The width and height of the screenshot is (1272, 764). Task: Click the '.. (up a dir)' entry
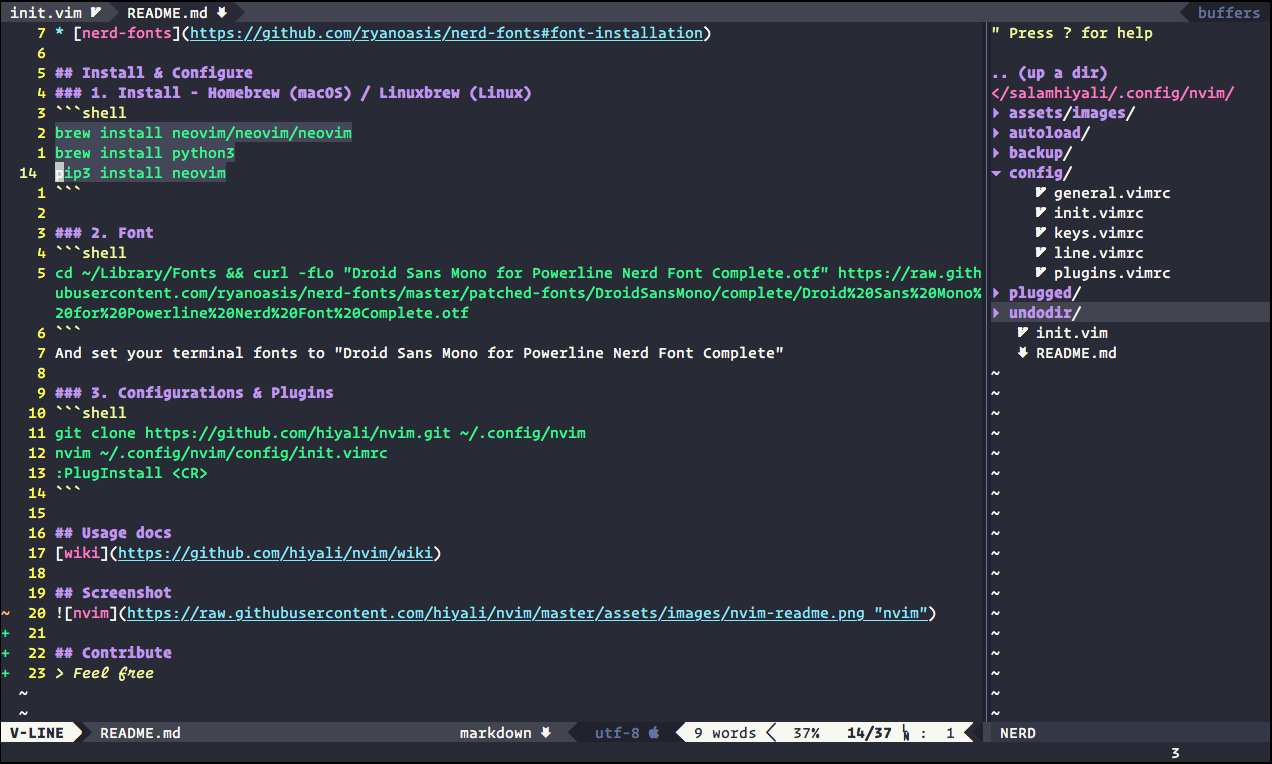coord(1050,73)
